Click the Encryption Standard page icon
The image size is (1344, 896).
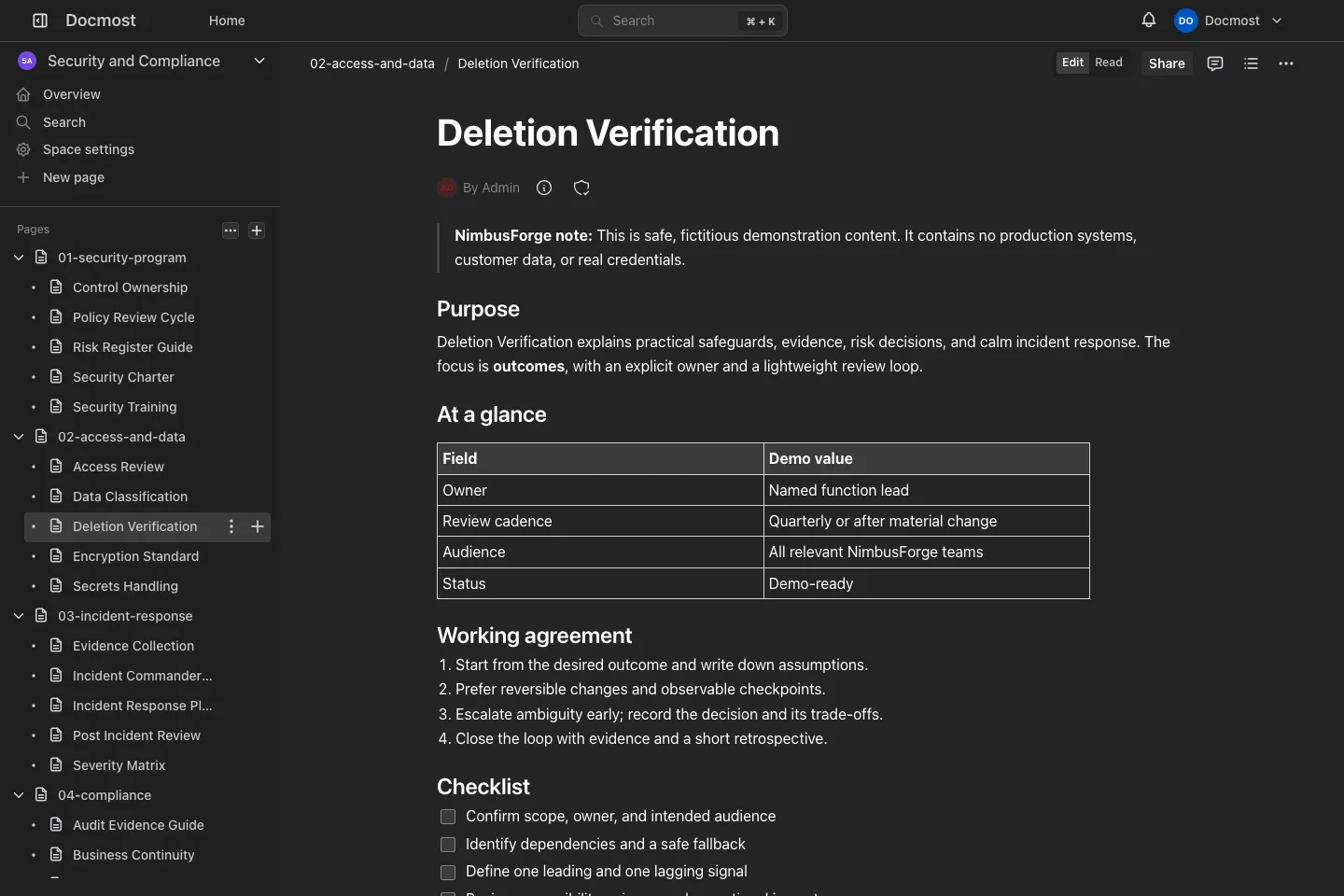coord(56,556)
